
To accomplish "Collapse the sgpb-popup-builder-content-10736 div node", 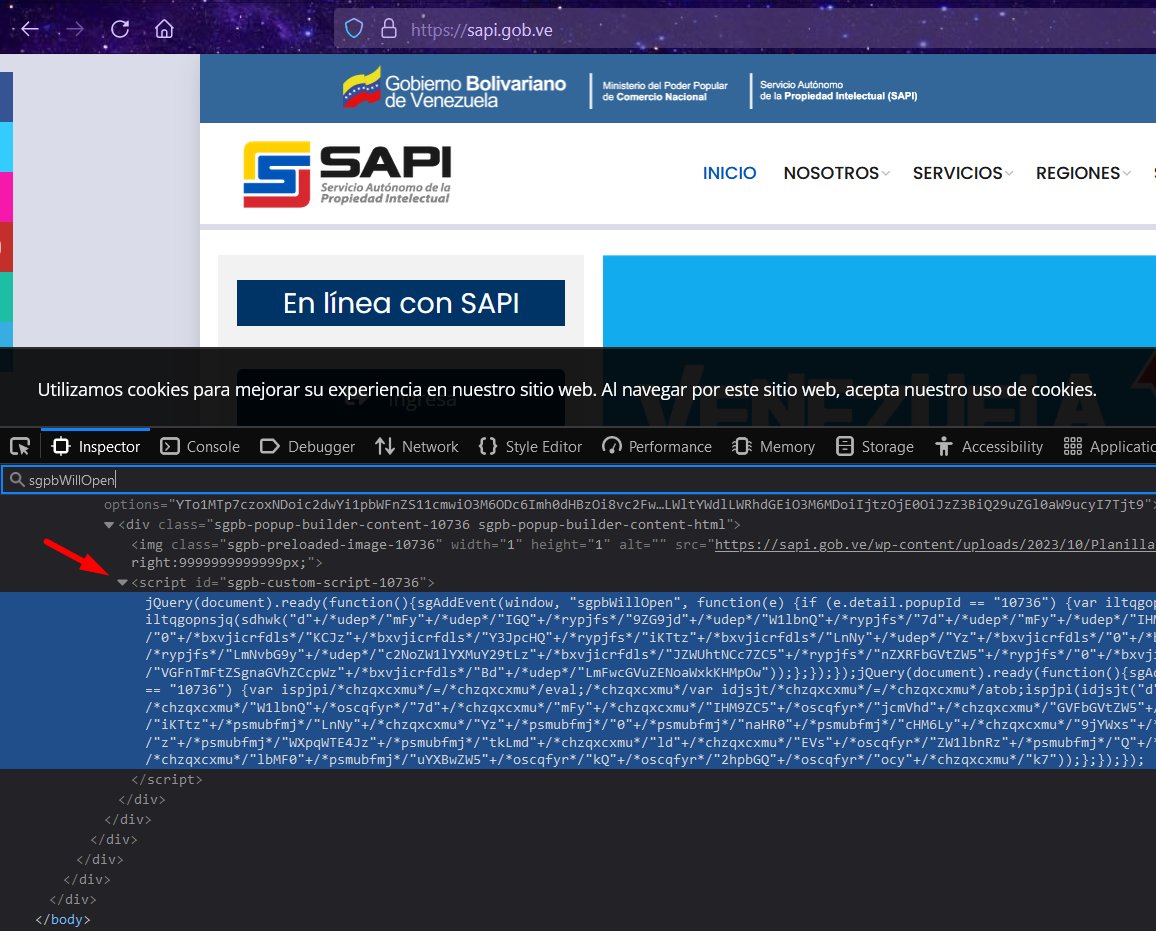I will [109, 525].
